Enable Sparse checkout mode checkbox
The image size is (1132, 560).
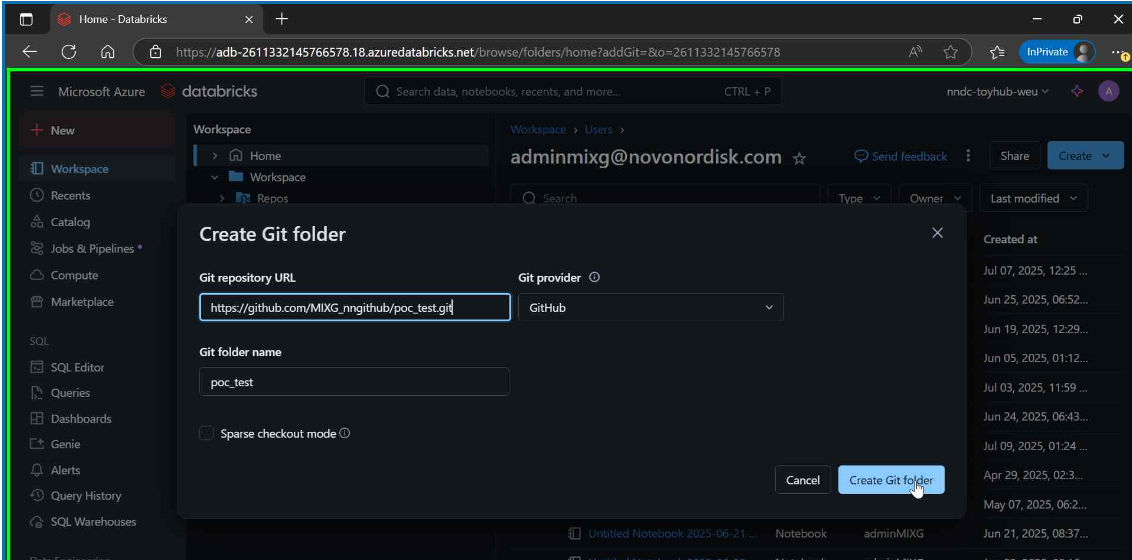pyautogui.click(x=206, y=434)
